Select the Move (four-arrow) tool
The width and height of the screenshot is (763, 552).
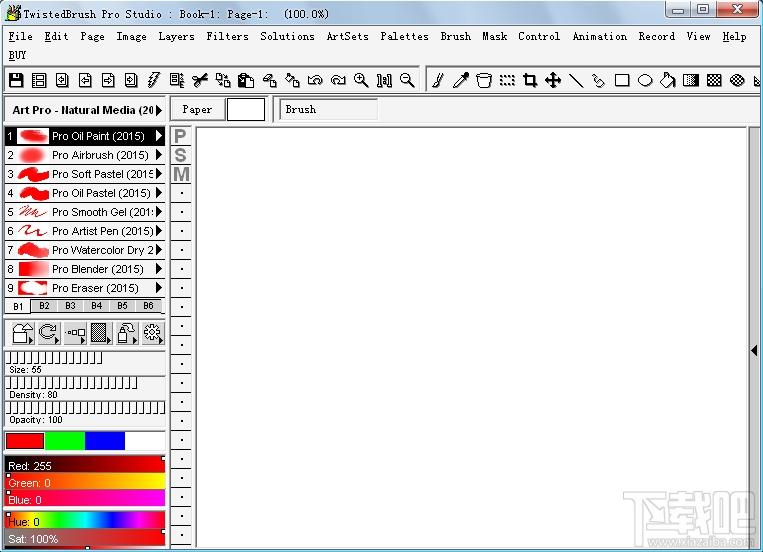553,80
